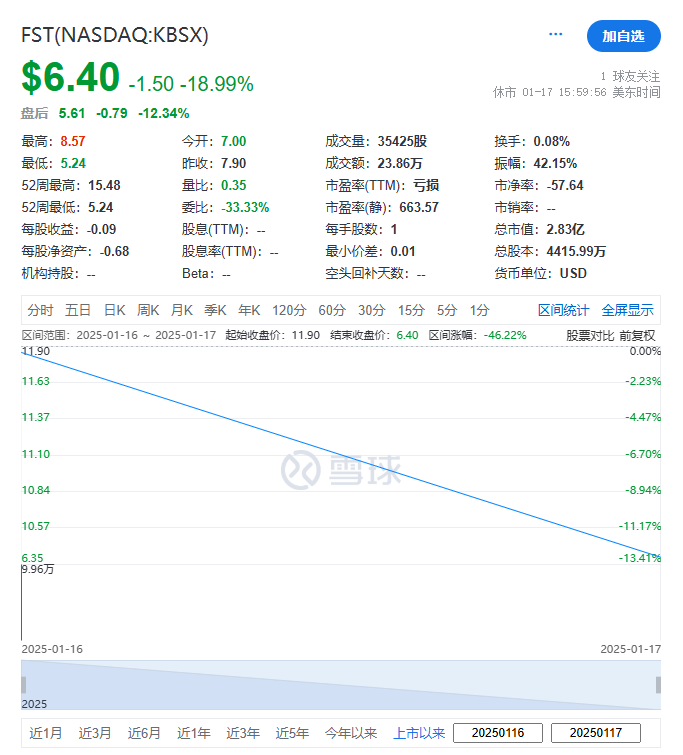Click the $6.40 current price
Viewport: 683px width, 755px height.
pyautogui.click(x=70, y=77)
